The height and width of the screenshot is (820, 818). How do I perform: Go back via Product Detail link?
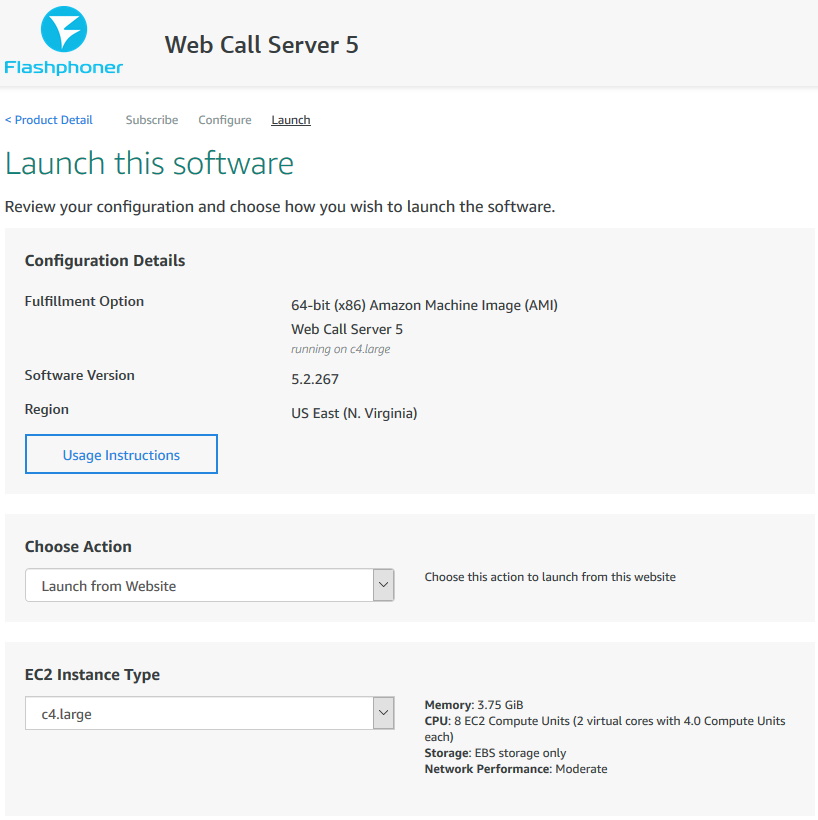(49, 120)
